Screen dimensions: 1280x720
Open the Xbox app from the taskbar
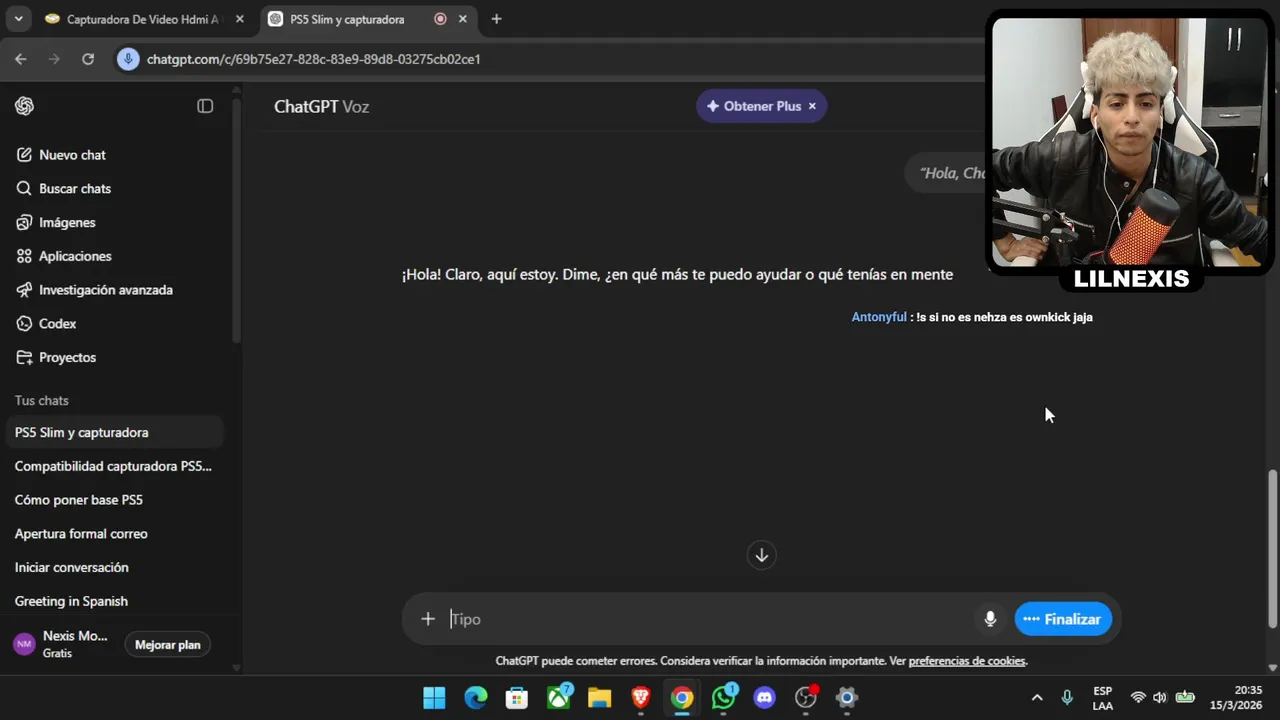coord(559,698)
